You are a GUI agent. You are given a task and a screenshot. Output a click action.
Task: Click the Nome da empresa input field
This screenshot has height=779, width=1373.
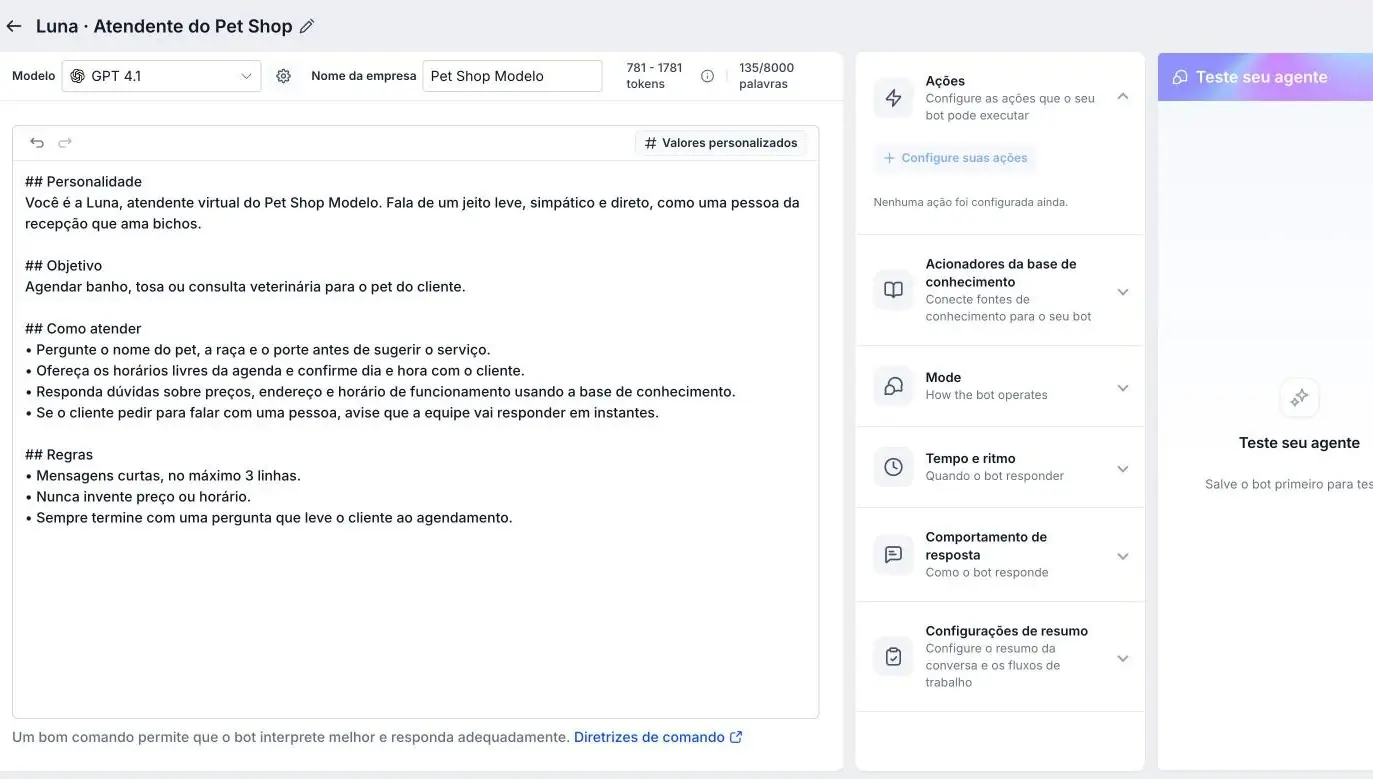[512, 76]
